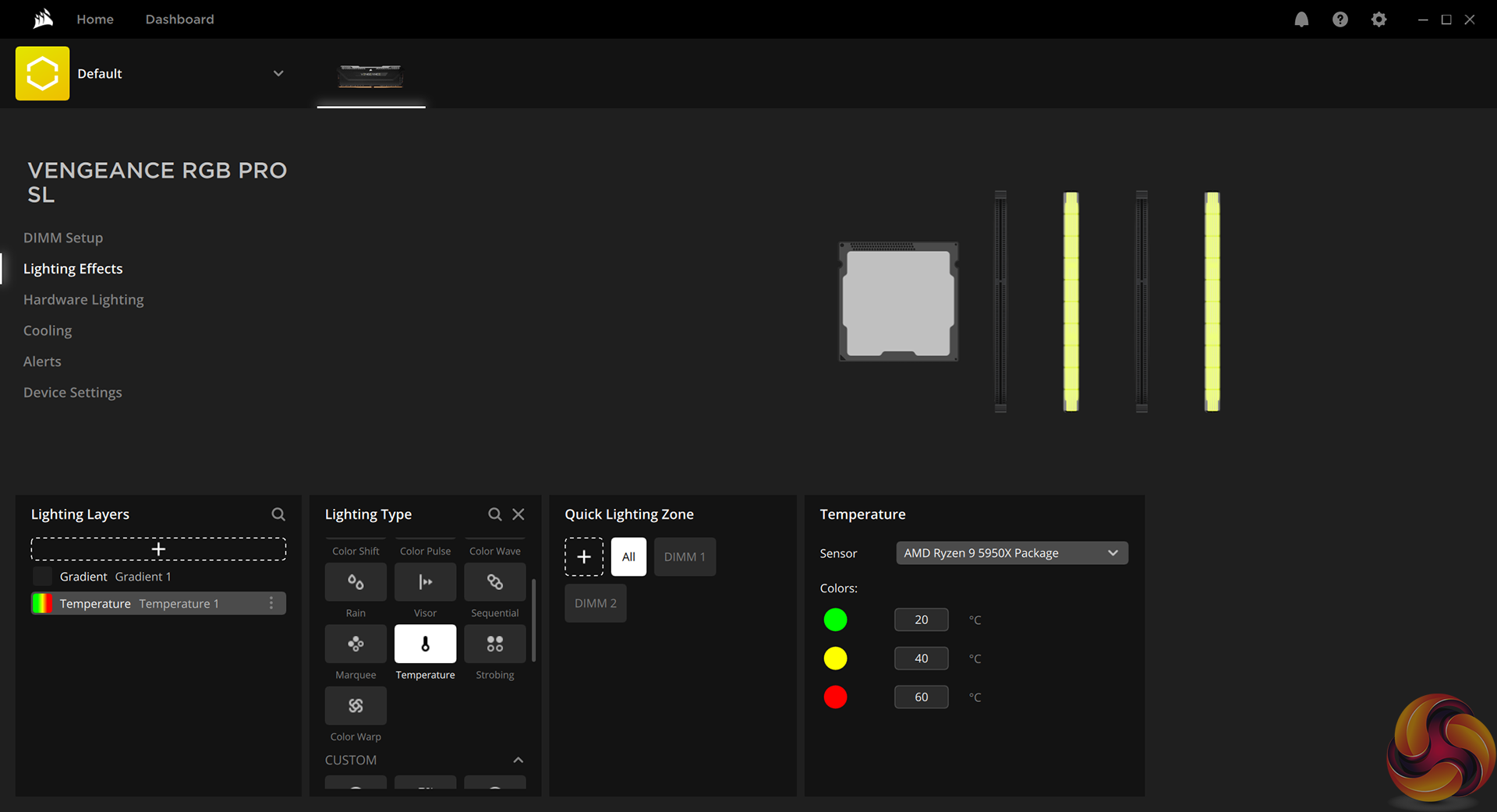Toggle the All lighting zone

pyautogui.click(x=628, y=557)
